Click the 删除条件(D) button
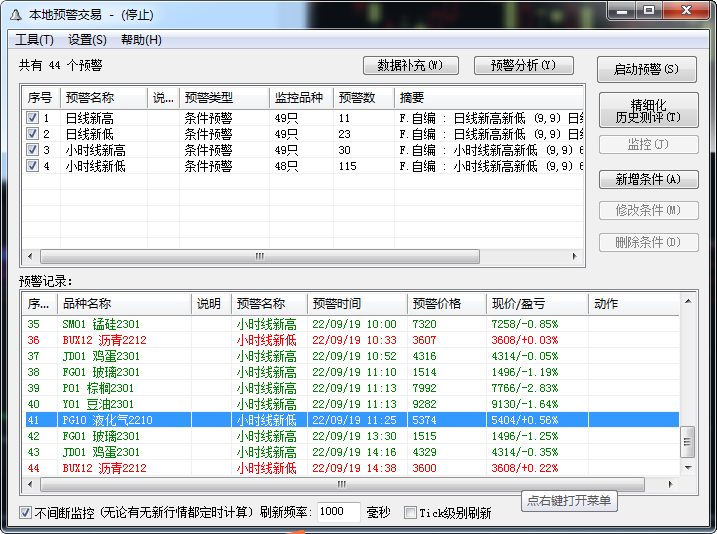This screenshot has height=534, width=717. [648, 242]
